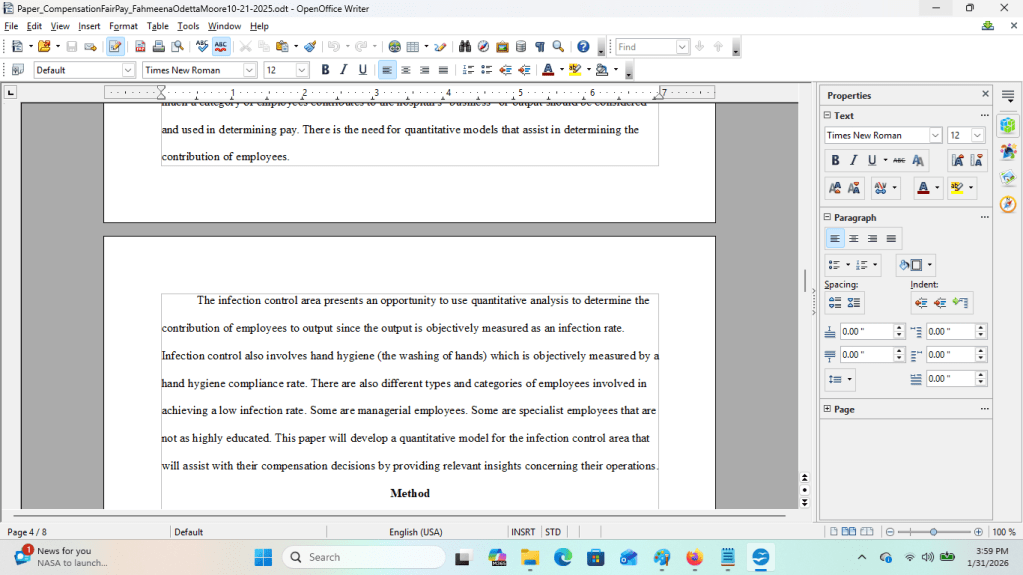Click the Format Paintbrush icon

point(311,47)
